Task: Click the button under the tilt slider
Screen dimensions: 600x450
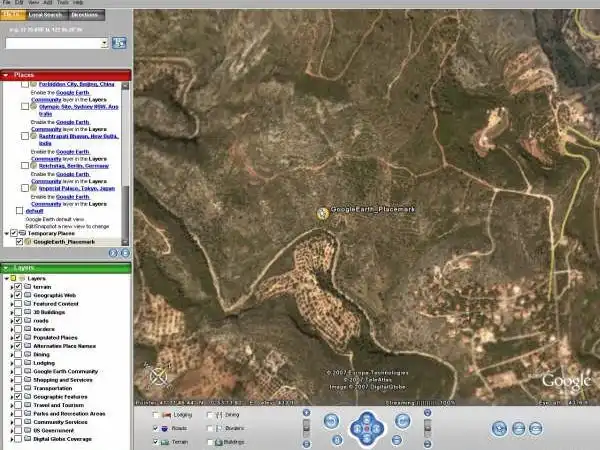Action: point(427,444)
